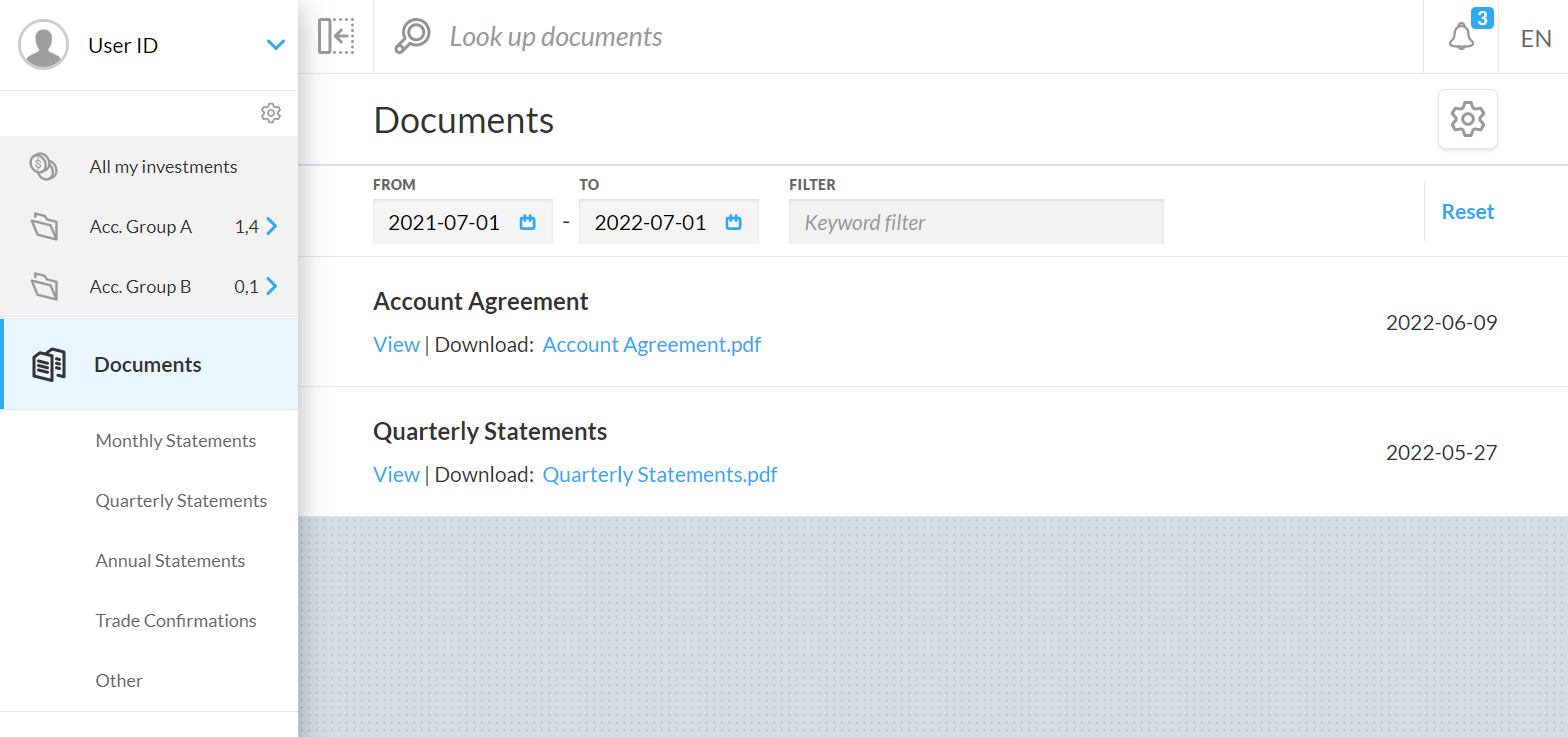
Task: Open the Documents page settings gear
Action: coord(1467,119)
